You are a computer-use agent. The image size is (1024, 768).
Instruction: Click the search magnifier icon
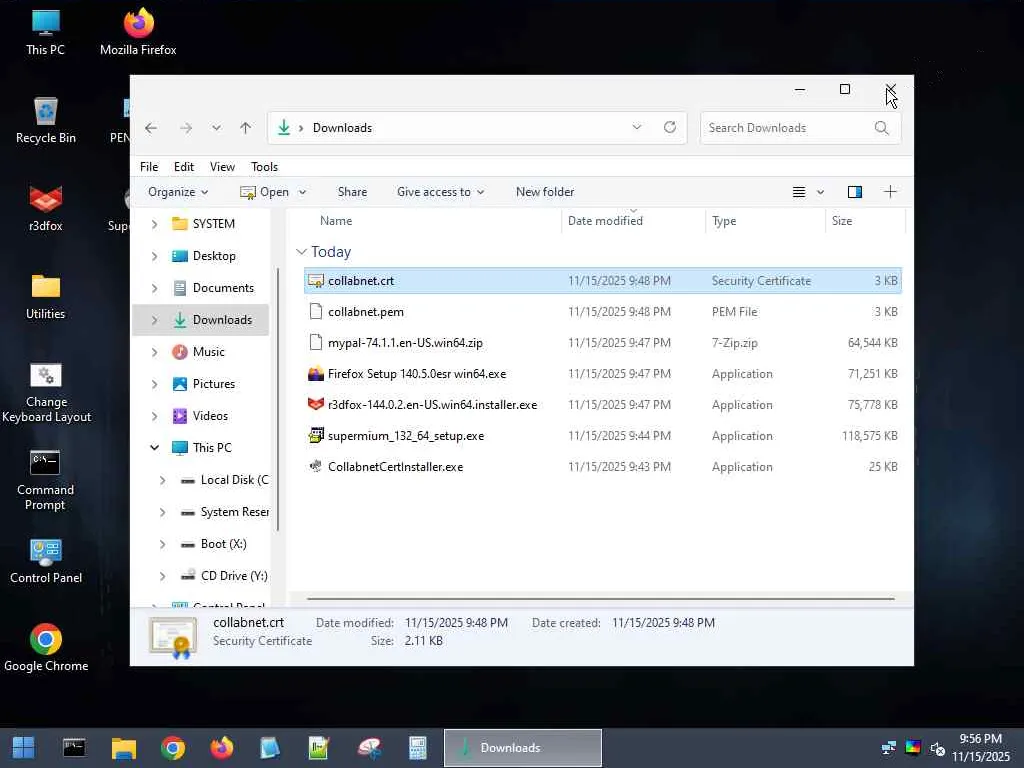tap(882, 128)
